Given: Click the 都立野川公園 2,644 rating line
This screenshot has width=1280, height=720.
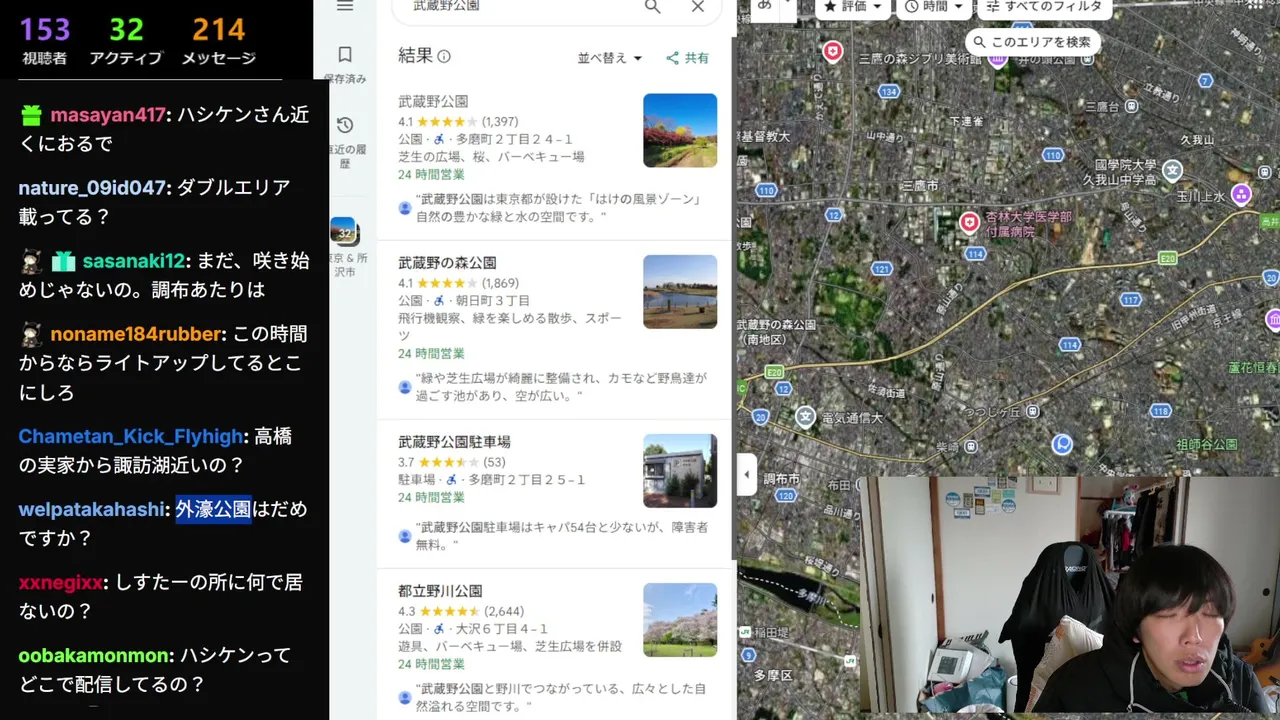Looking at the screenshot, I should 461,611.
